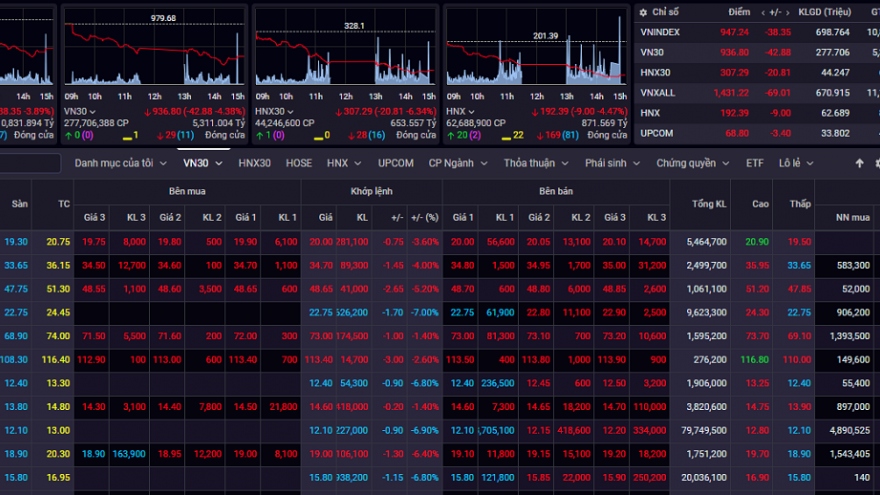Screen dimensions: 880x495
Task: Open the gear settings beside Chỉ số
Action: point(643,12)
